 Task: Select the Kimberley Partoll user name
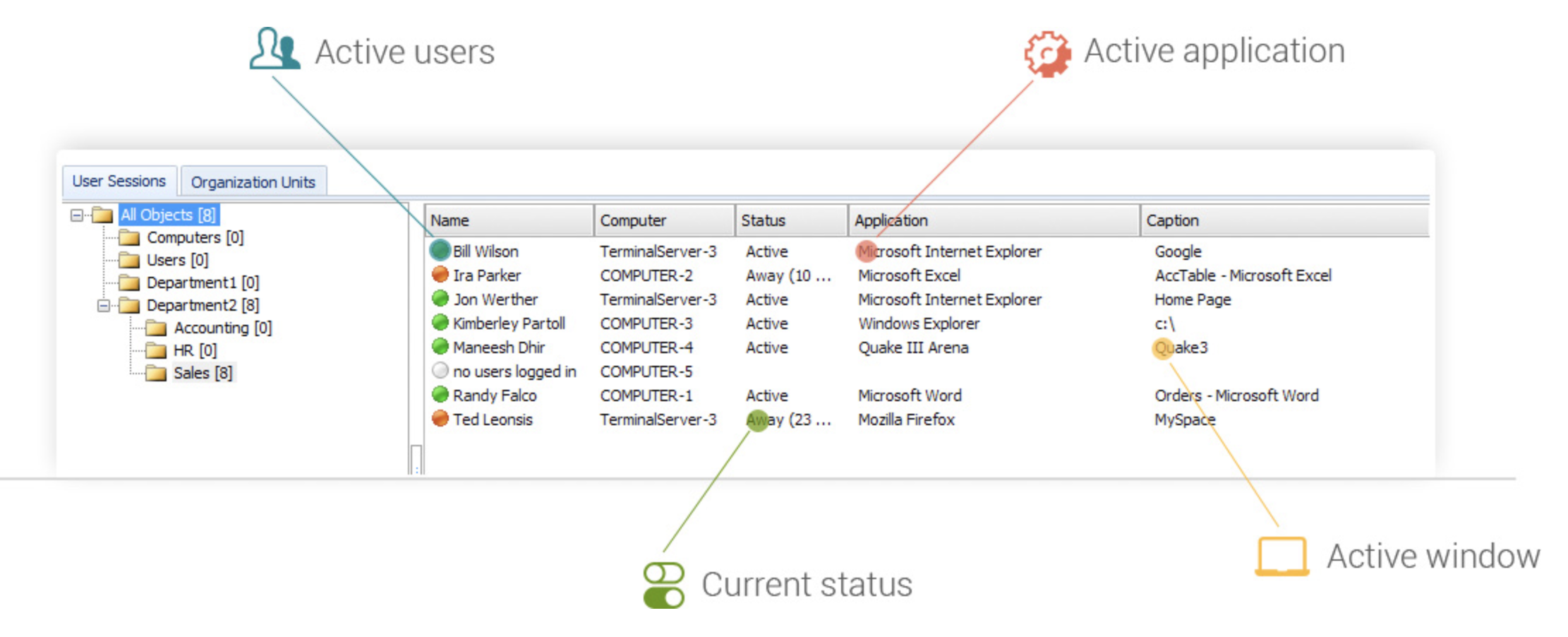pos(509,323)
